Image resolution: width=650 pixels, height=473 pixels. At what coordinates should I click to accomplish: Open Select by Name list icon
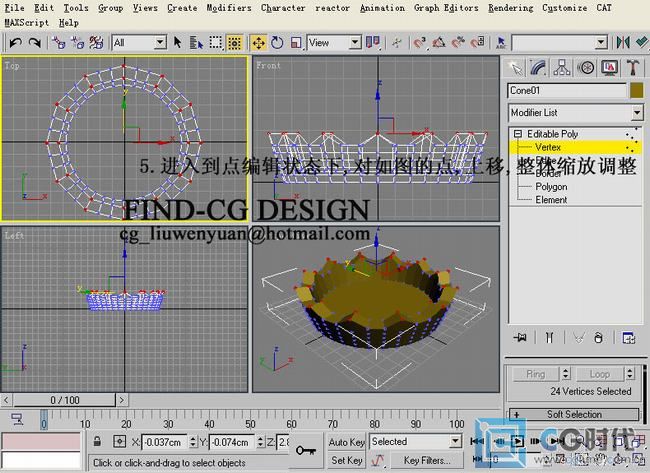(x=196, y=42)
